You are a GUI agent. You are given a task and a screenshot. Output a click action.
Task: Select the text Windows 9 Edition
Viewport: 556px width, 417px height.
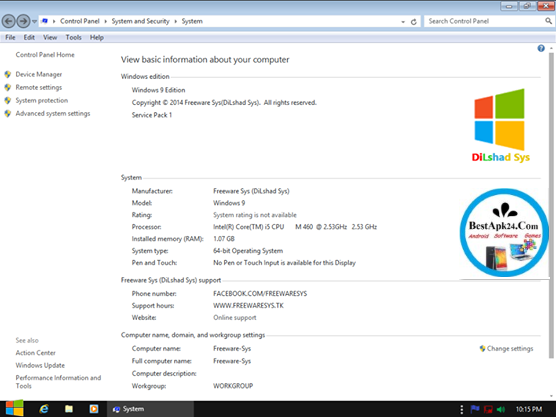click(x=158, y=90)
